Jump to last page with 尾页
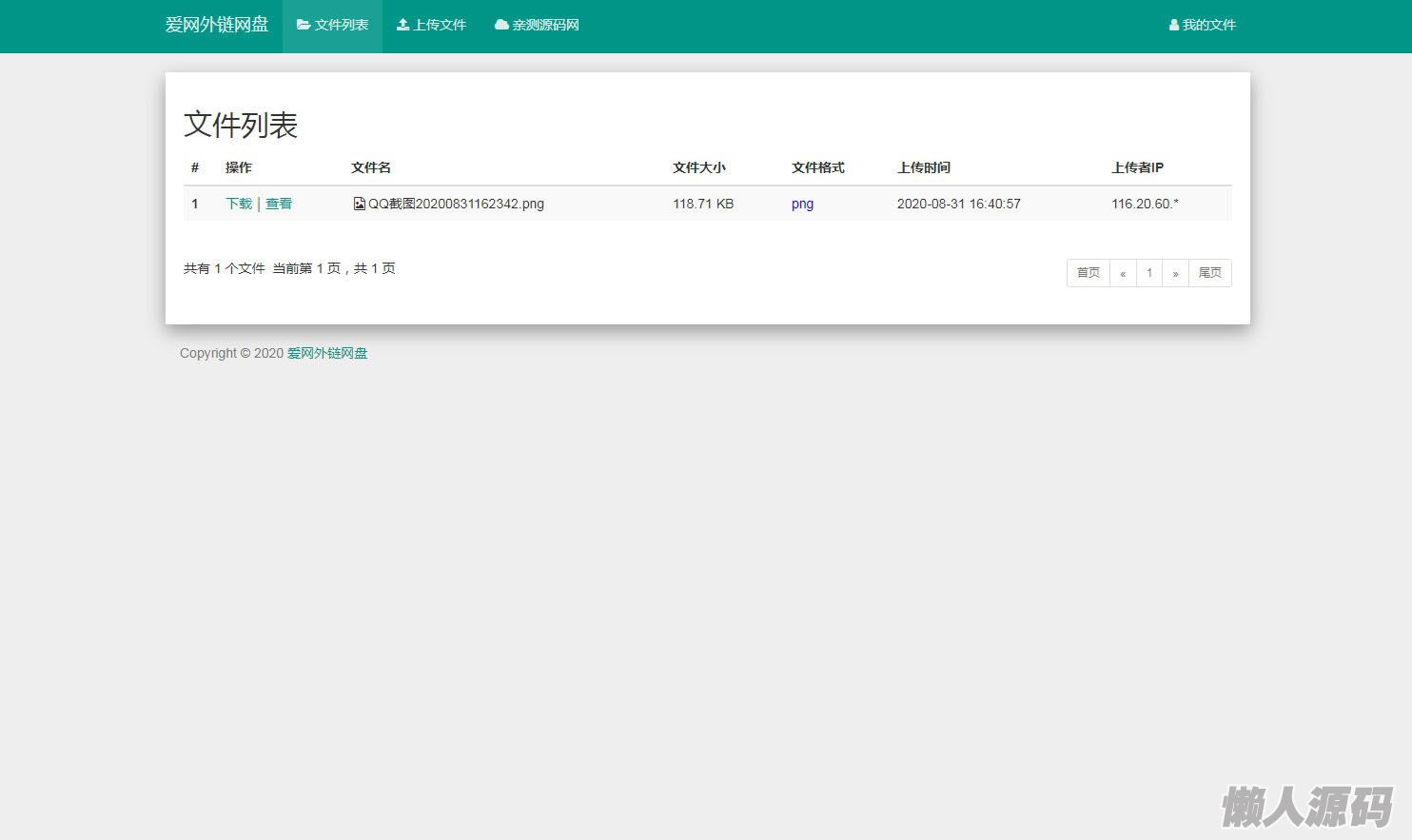This screenshot has width=1412, height=840. (1209, 273)
